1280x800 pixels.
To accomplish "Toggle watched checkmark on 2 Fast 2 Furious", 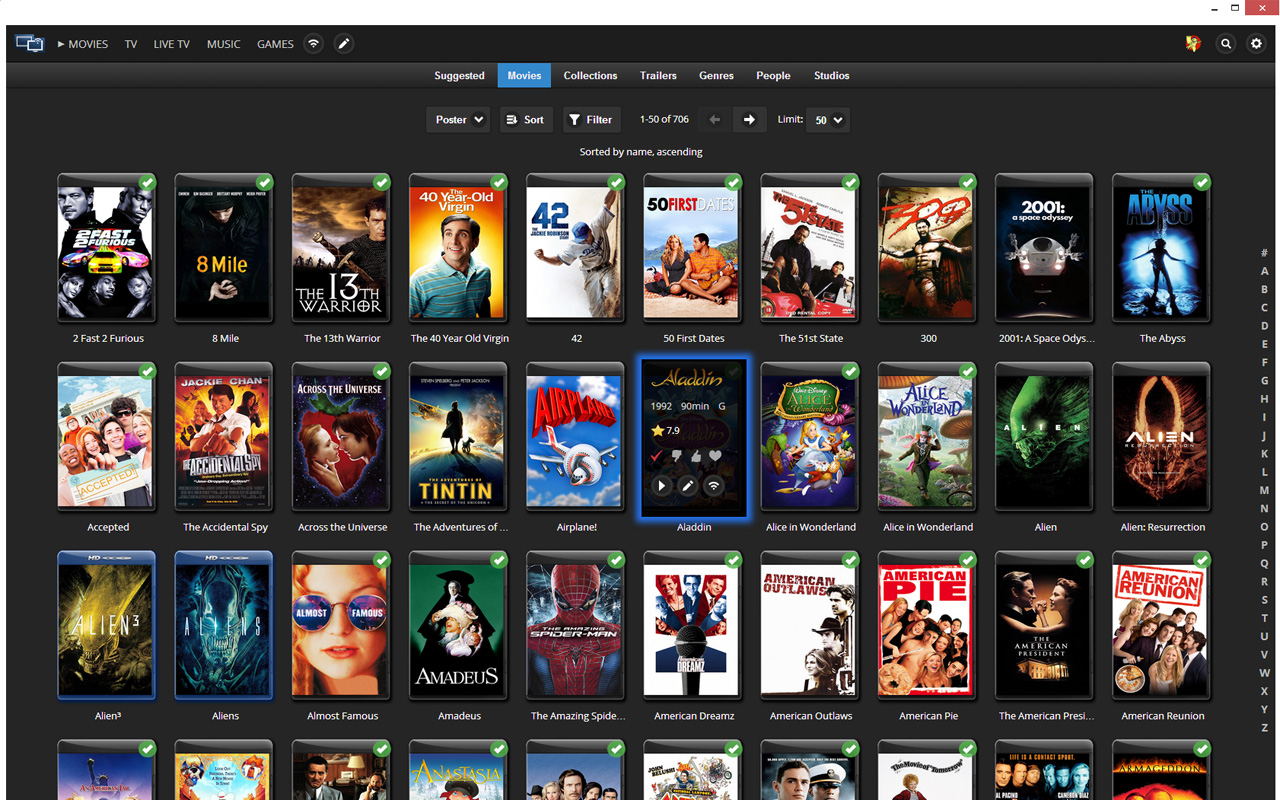I will tap(147, 182).
